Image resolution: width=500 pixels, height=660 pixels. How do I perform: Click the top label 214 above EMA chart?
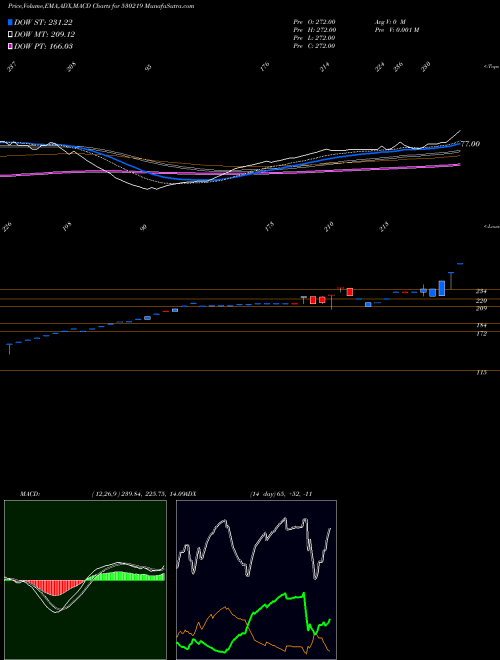(324, 66)
